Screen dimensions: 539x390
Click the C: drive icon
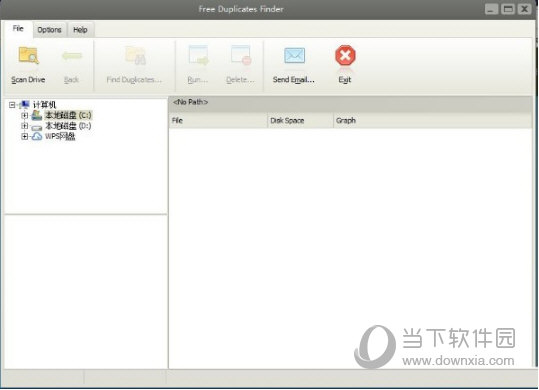tap(37, 115)
